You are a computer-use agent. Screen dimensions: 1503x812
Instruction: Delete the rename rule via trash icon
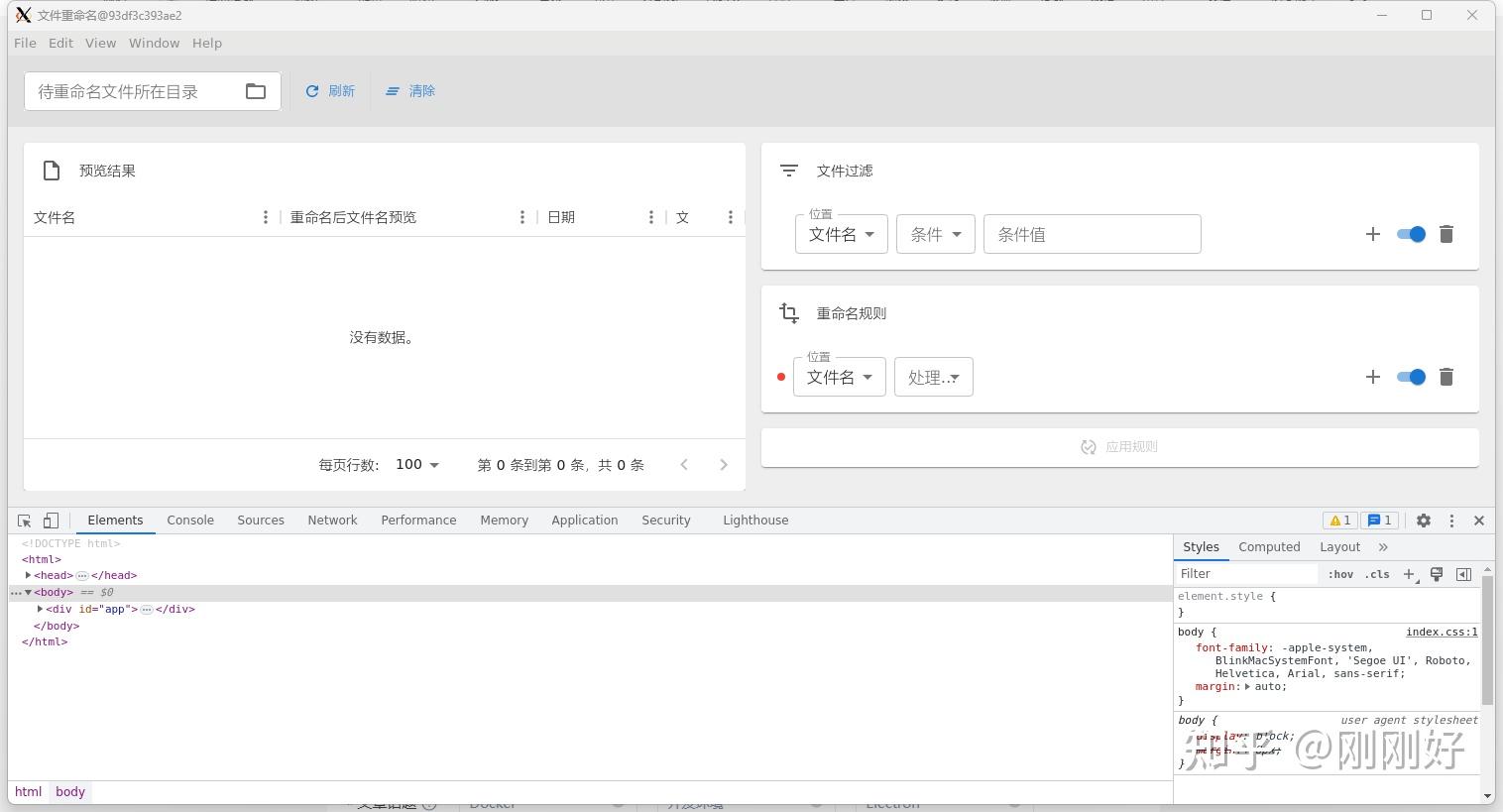click(1446, 377)
